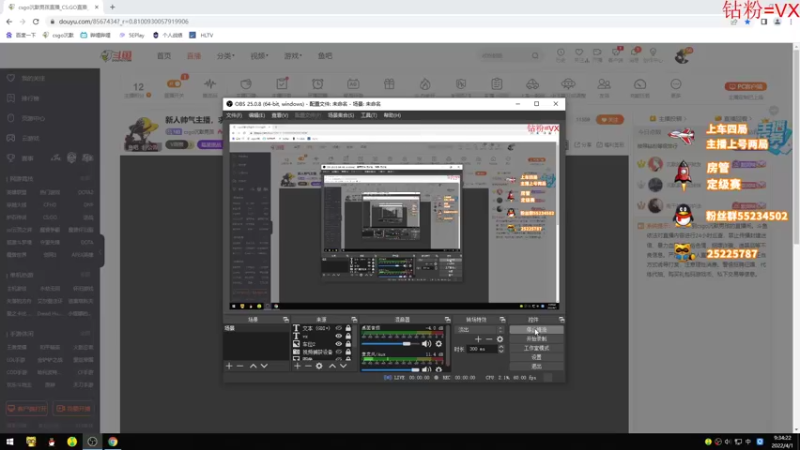Move scene up in the Scenes panel

tap(253, 366)
